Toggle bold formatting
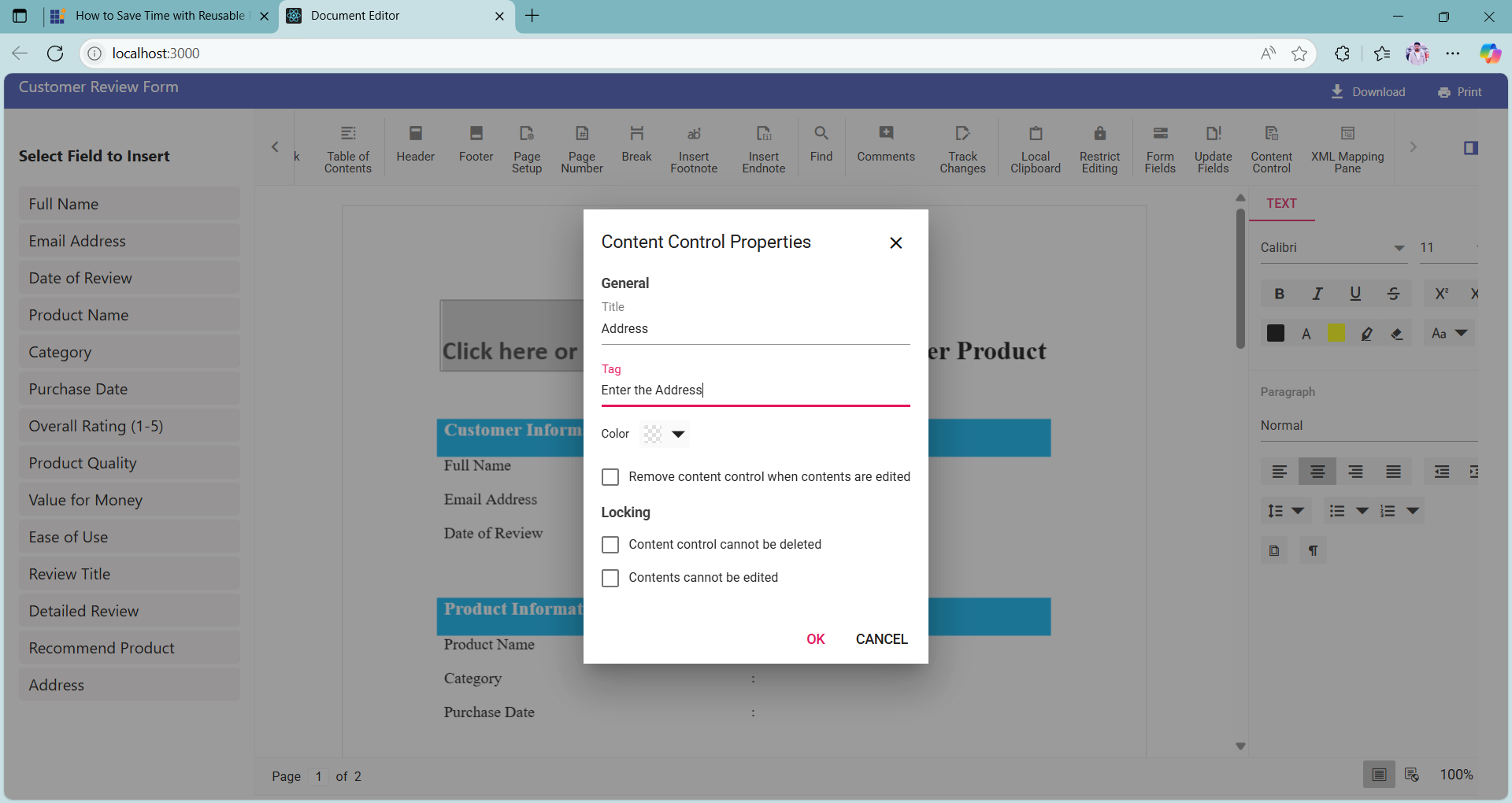The height and width of the screenshot is (803, 1512). pyautogui.click(x=1278, y=293)
